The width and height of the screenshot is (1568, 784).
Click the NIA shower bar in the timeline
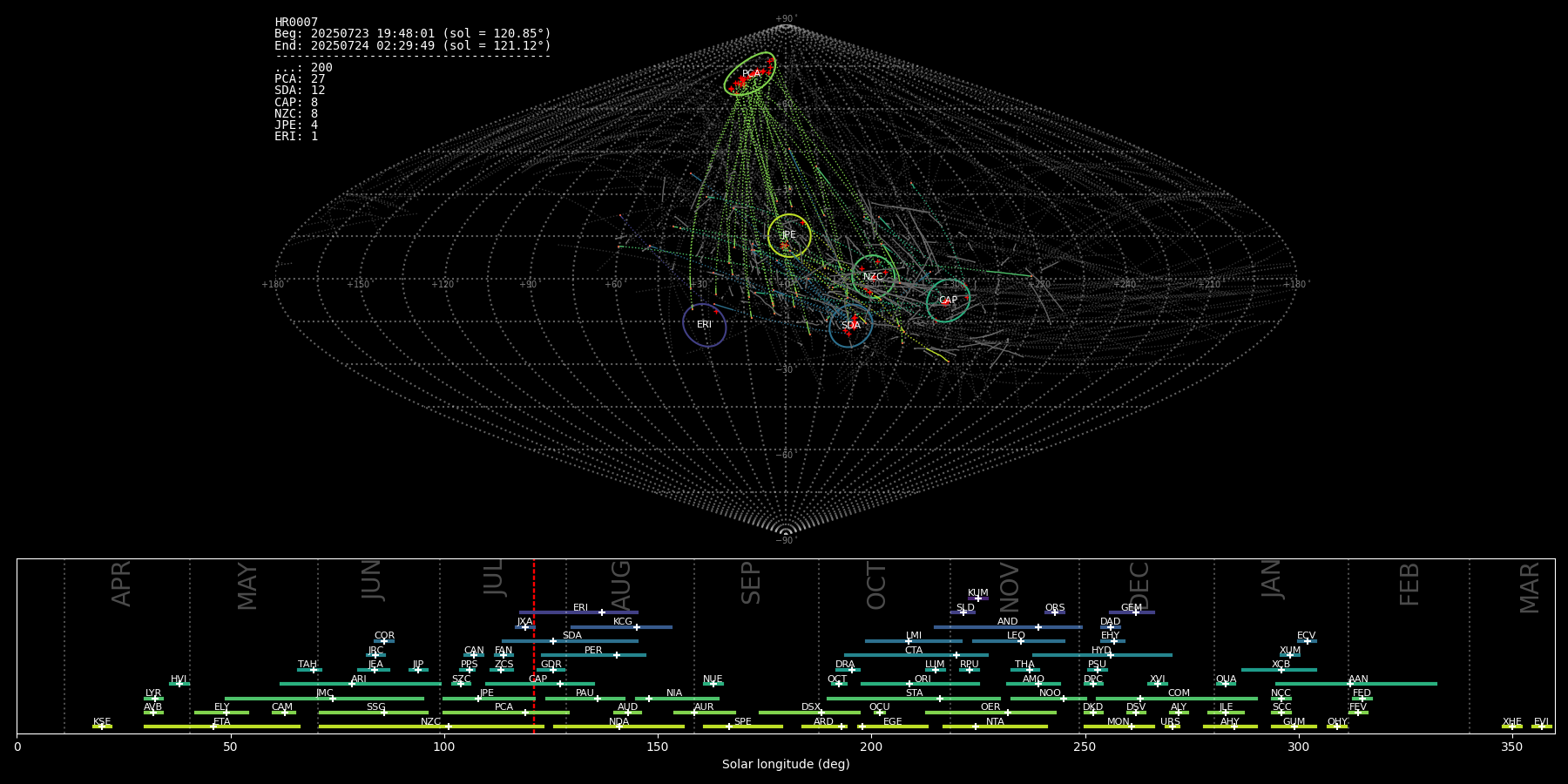click(x=677, y=699)
